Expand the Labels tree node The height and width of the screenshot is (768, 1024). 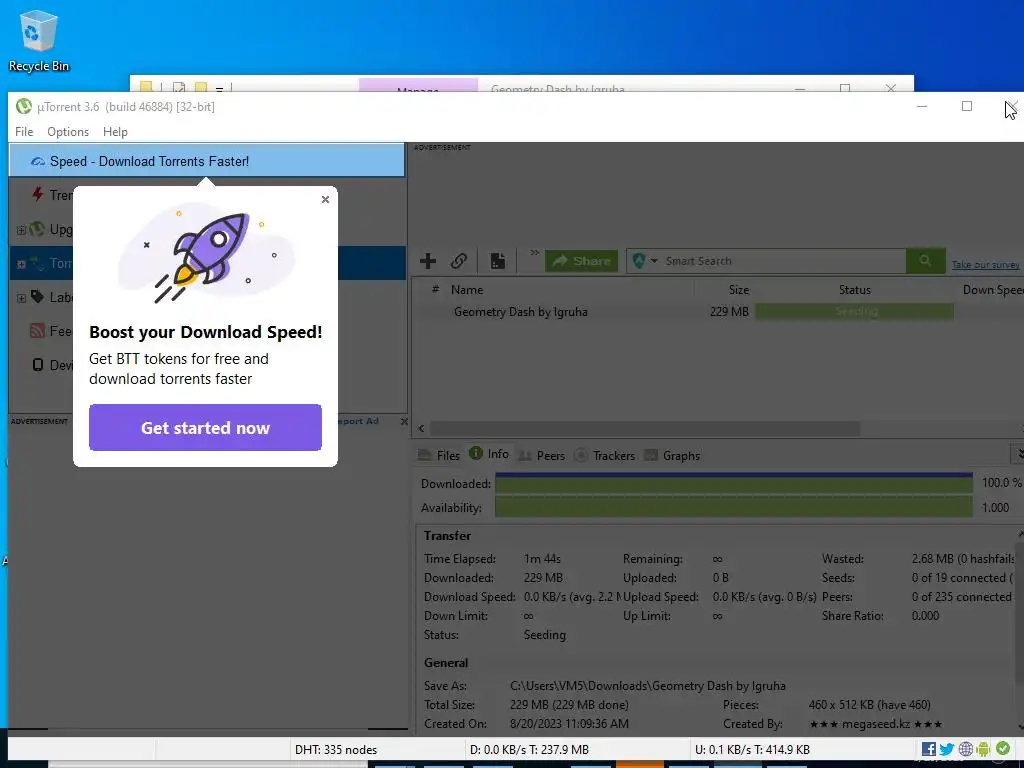(x=21, y=298)
